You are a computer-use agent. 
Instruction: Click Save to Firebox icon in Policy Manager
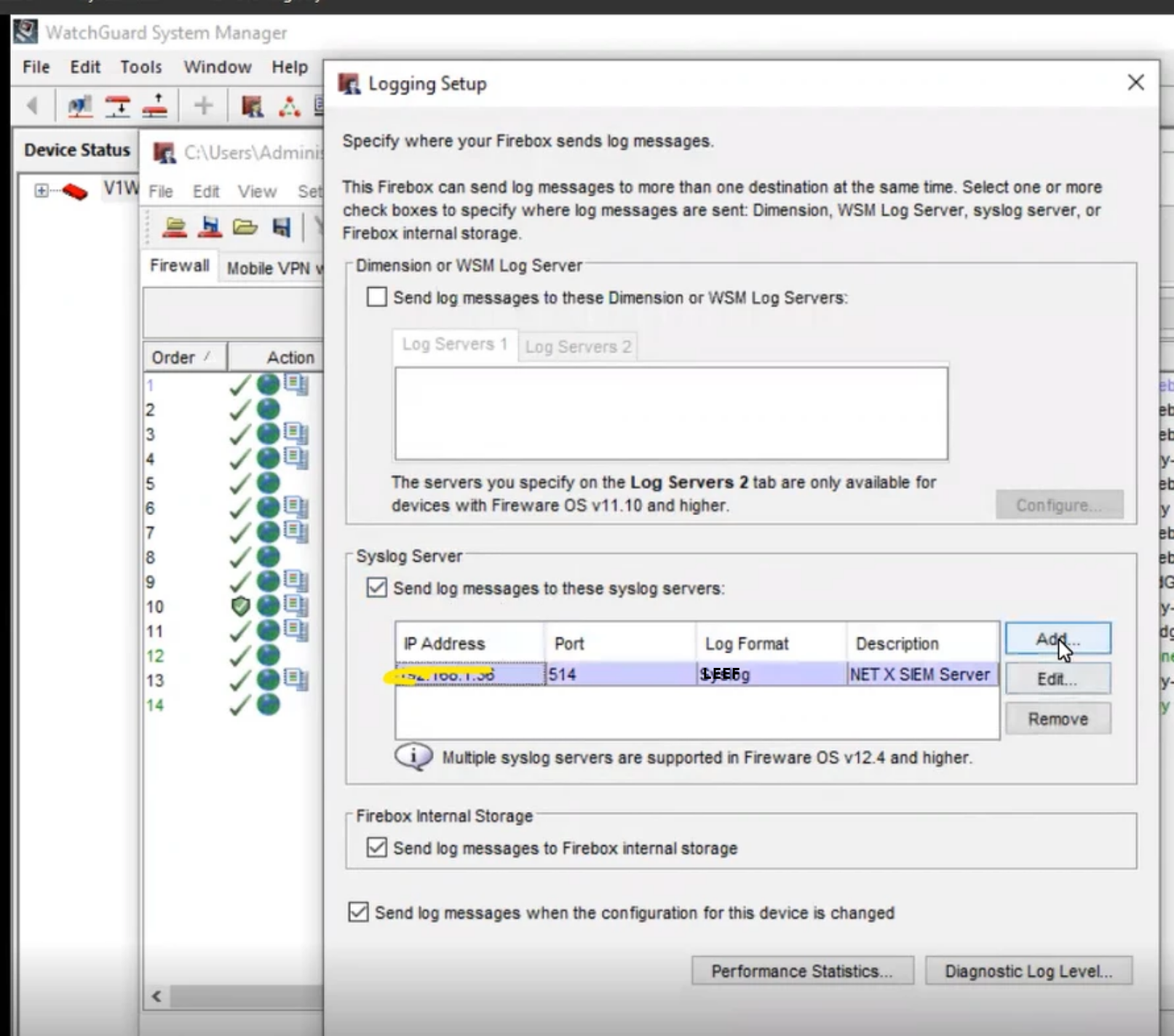pos(210,227)
